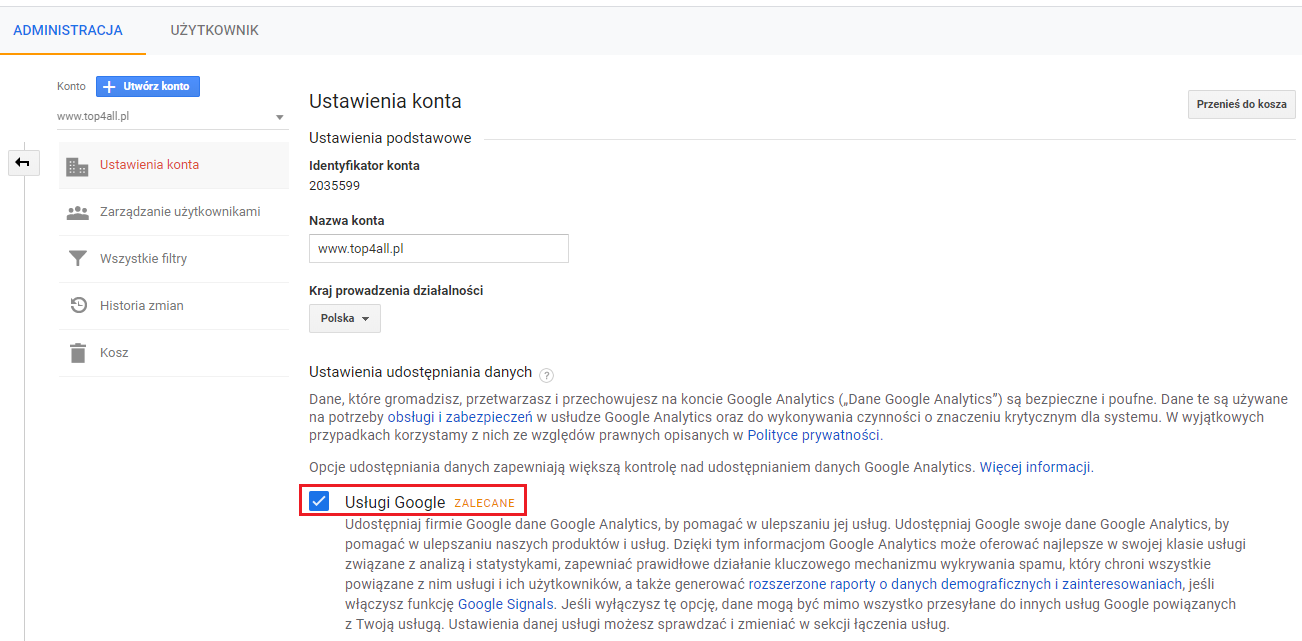Screen dimensions: 1302x641
Task: Click the trash can icon for Kosz
Action: pos(77,353)
